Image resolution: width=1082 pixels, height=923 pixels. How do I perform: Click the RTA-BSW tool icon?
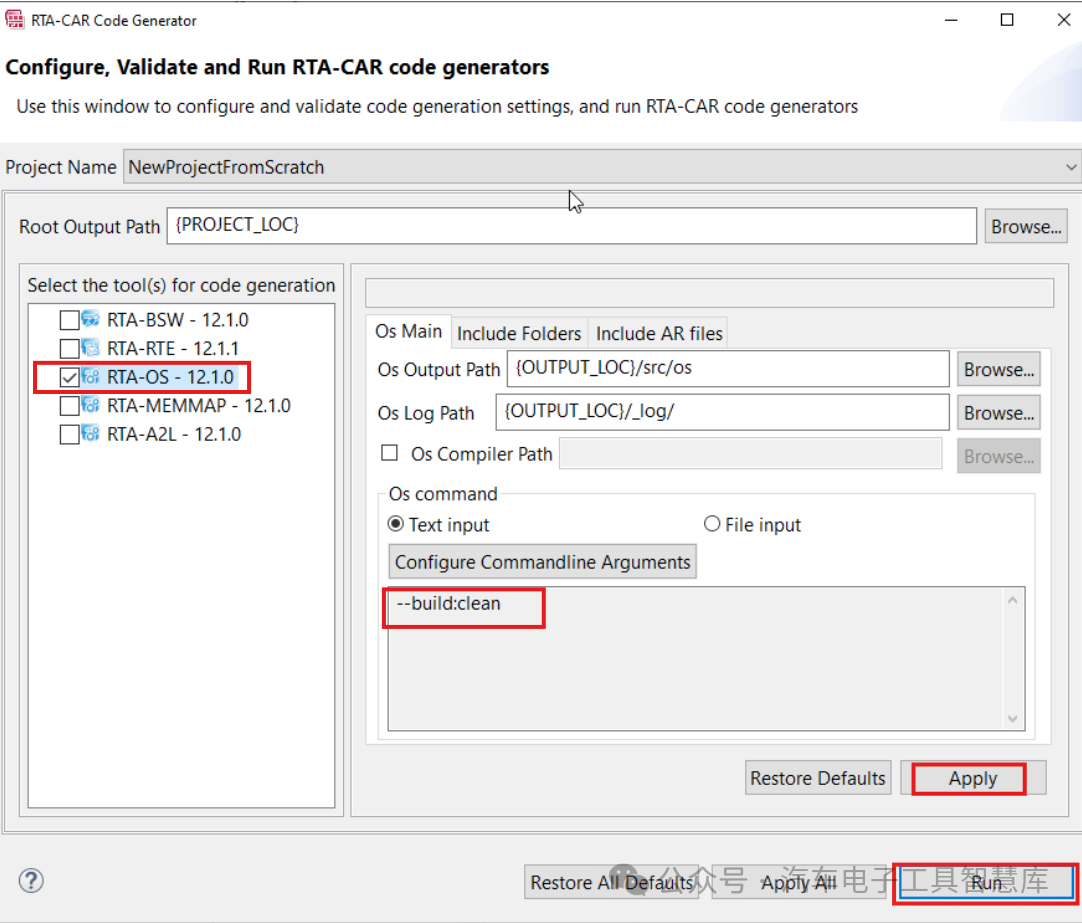coord(90,319)
